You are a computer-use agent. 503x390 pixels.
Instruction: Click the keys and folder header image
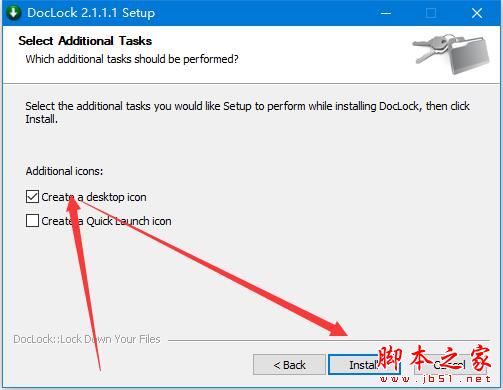[x=451, y=53]
